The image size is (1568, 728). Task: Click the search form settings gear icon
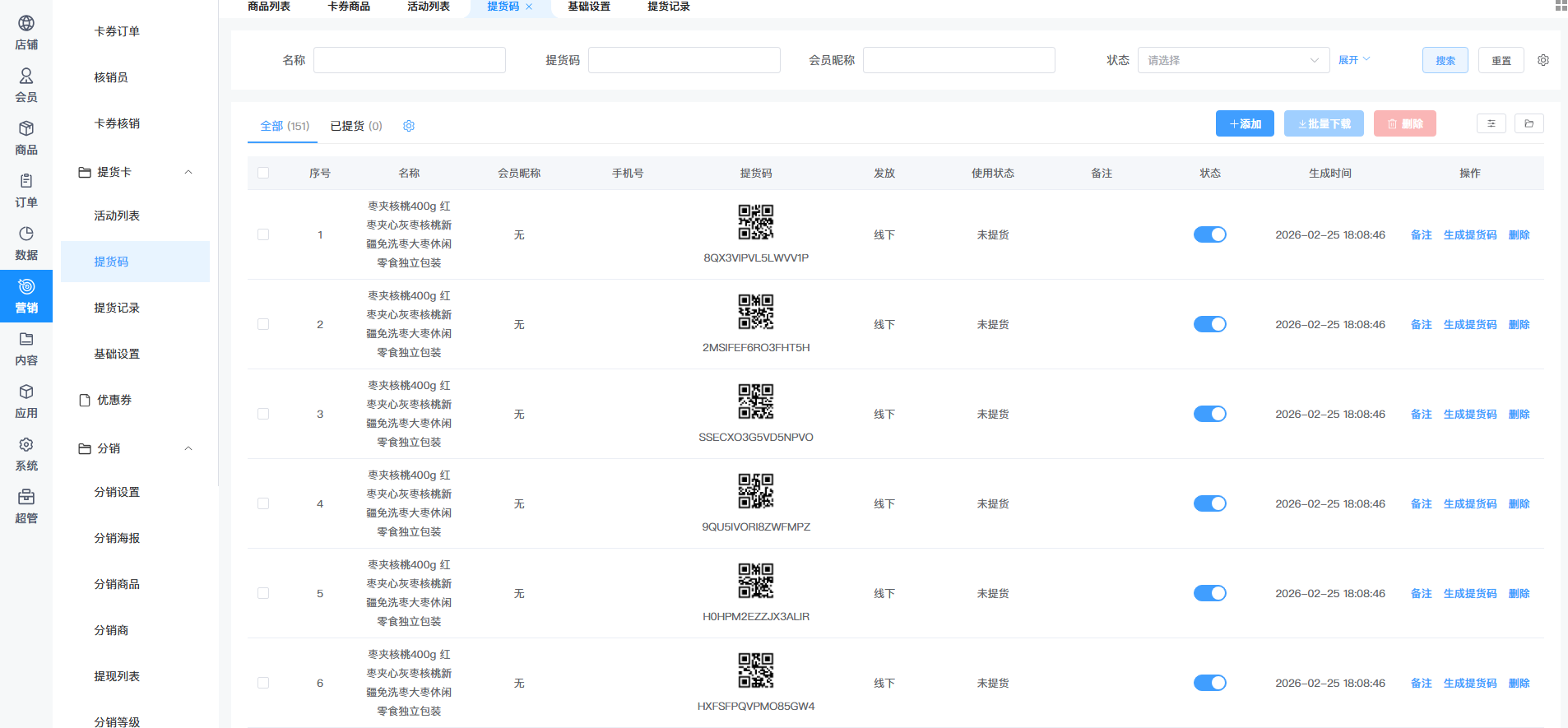click(1543, 60)
